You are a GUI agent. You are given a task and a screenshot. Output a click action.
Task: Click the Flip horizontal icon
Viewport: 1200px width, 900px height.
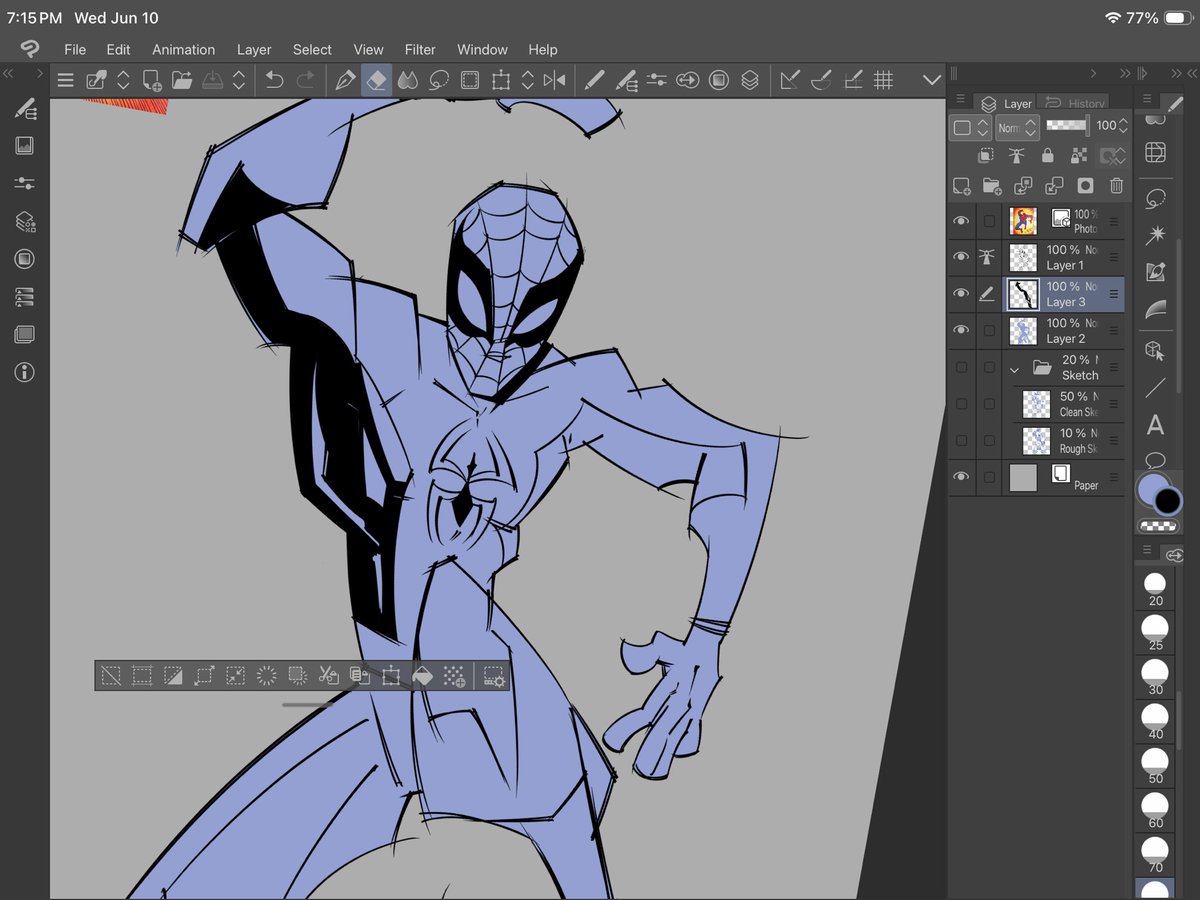coord(554,80)
